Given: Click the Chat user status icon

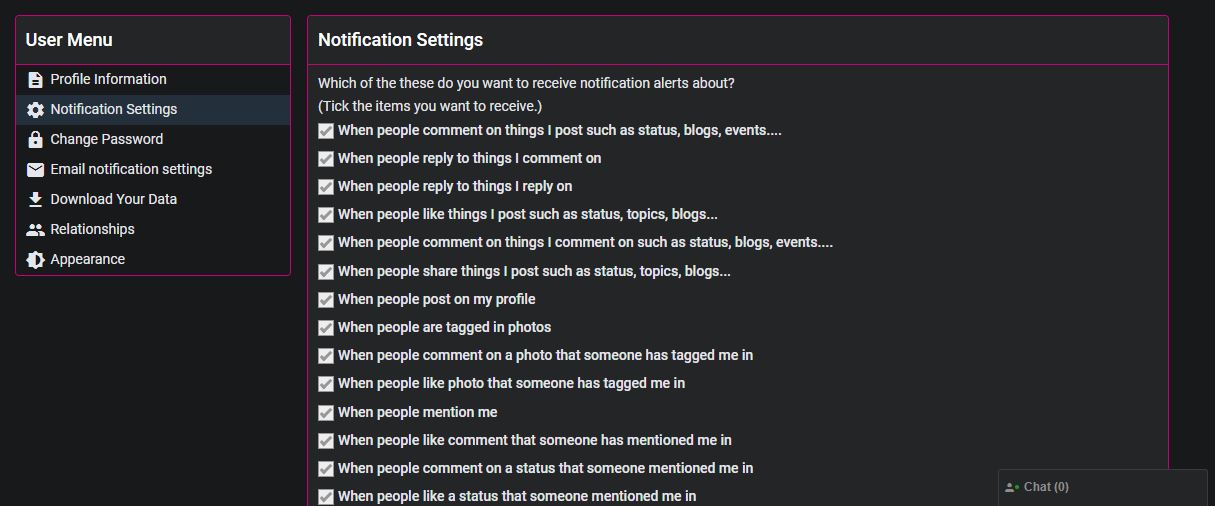Looking at the screenshot, I should (1012, 488).
